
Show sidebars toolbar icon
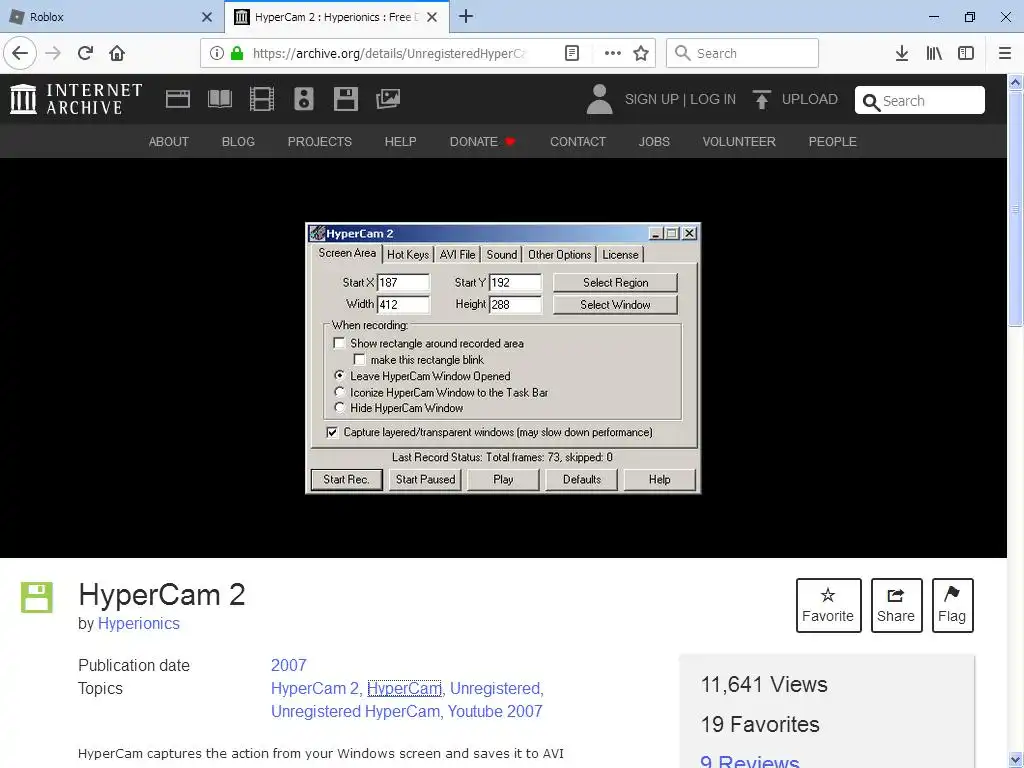pos(966,53)
